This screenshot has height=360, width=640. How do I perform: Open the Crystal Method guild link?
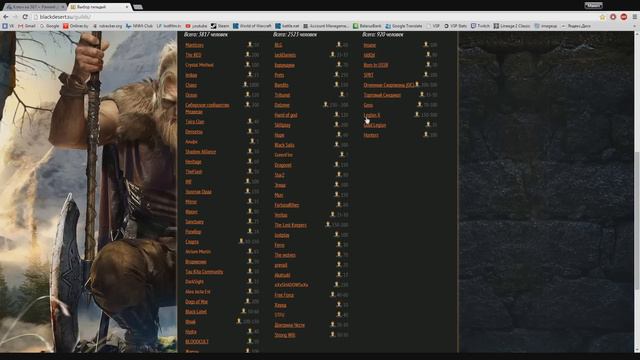pyautogui.click(x=199, y=65)
